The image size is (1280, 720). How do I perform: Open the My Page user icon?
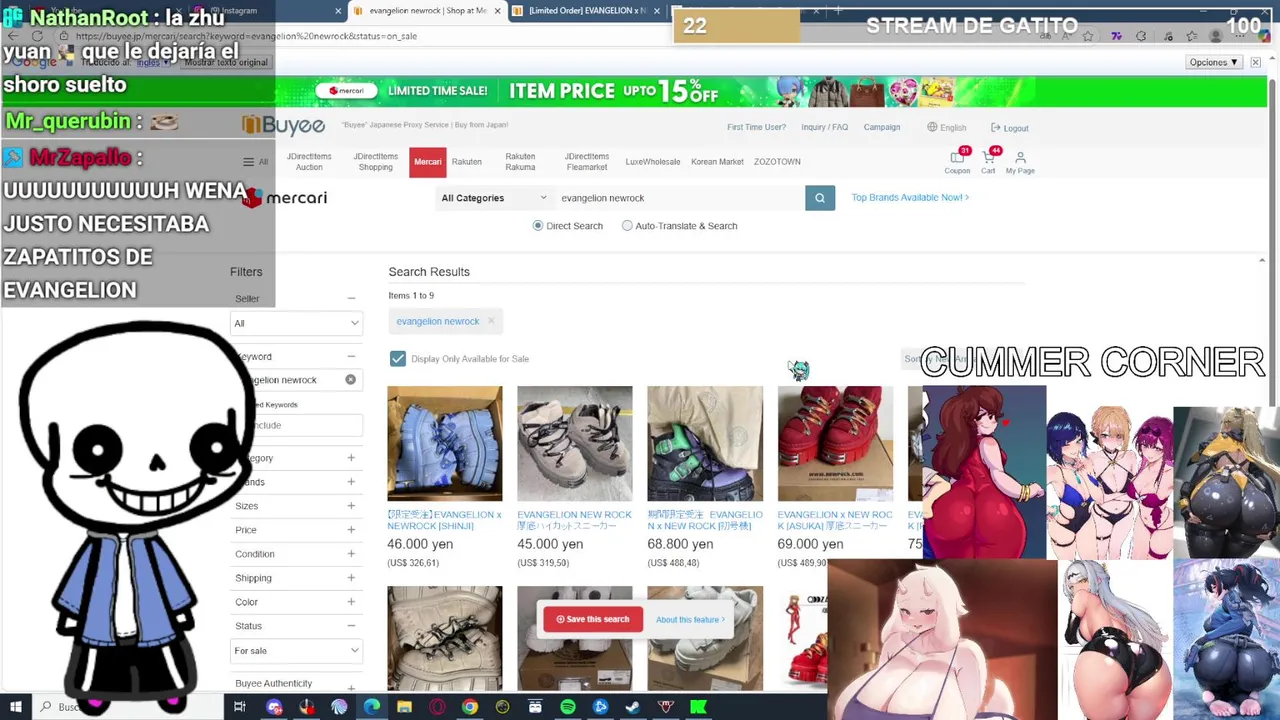pyautogui.click(x=1020, y=163)
